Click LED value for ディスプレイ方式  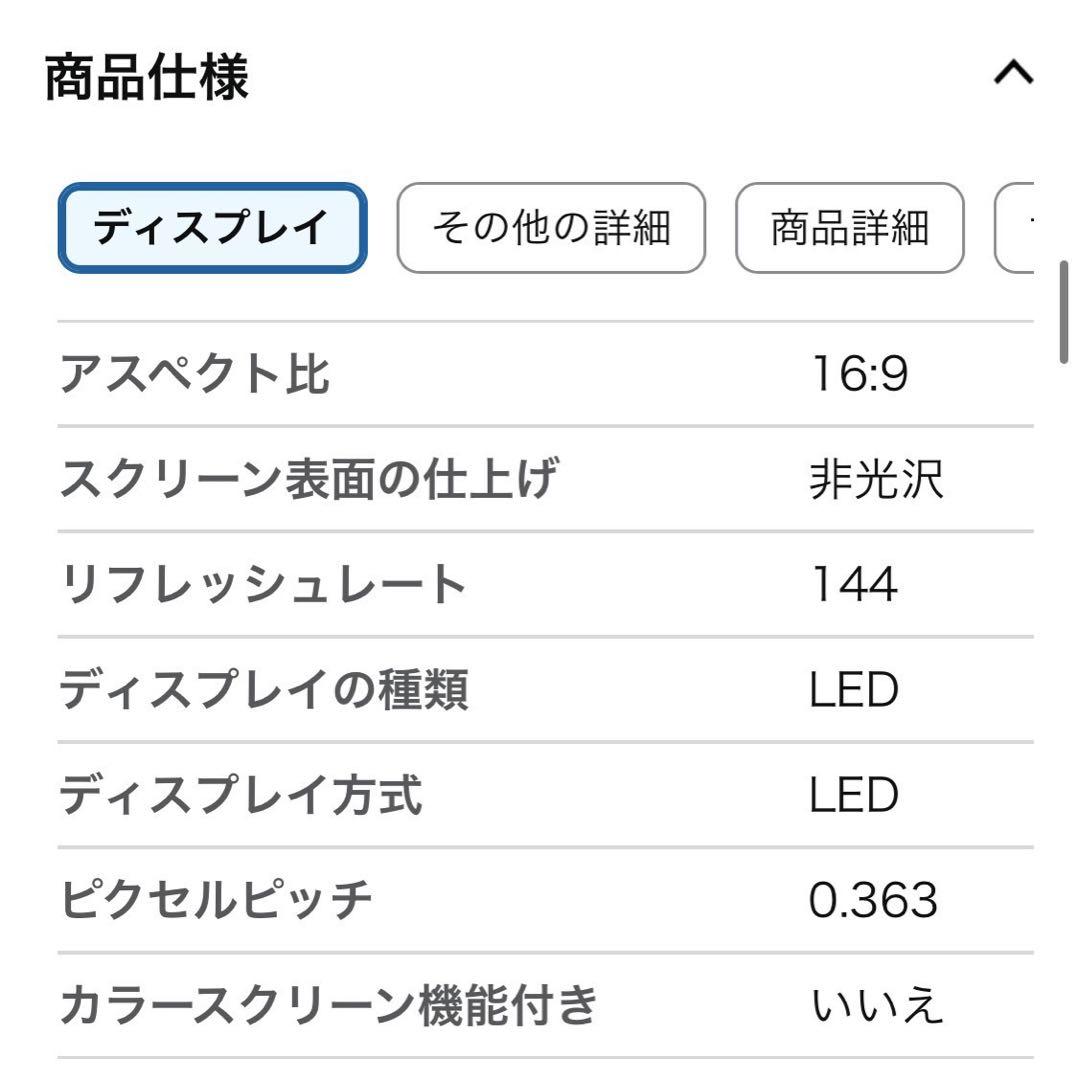[853, 795]
